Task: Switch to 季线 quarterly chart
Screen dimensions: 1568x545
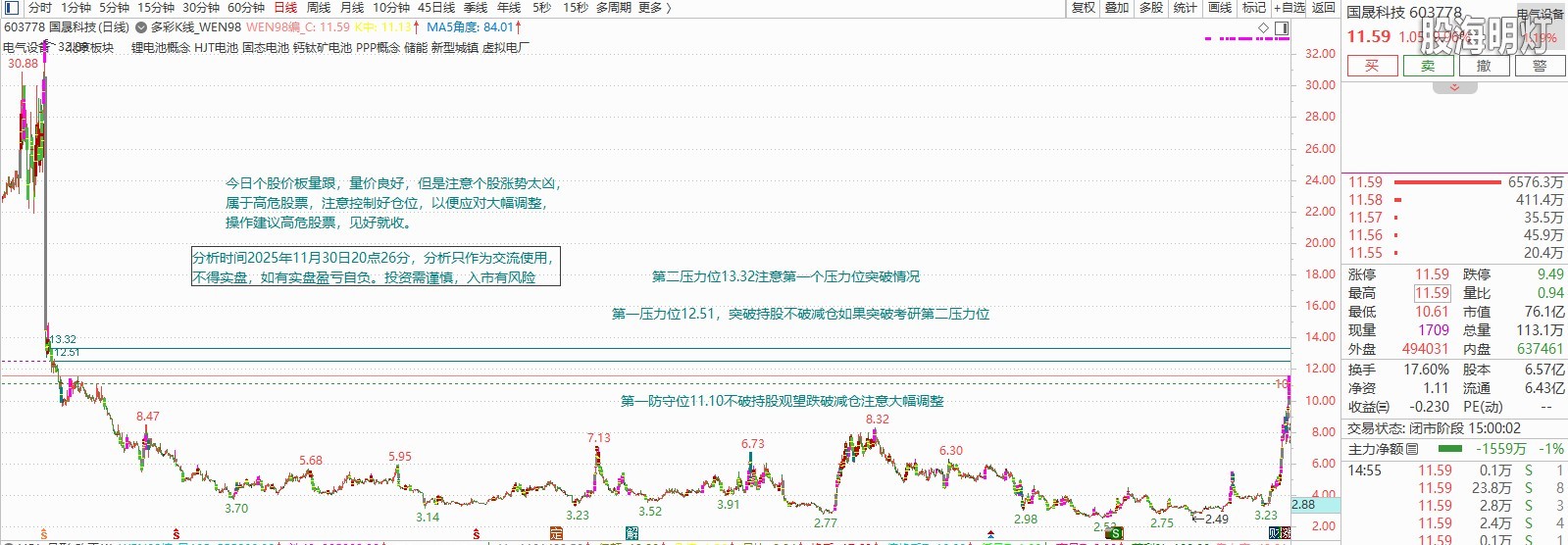Action: pyautogui.click(x=476, y=8)
